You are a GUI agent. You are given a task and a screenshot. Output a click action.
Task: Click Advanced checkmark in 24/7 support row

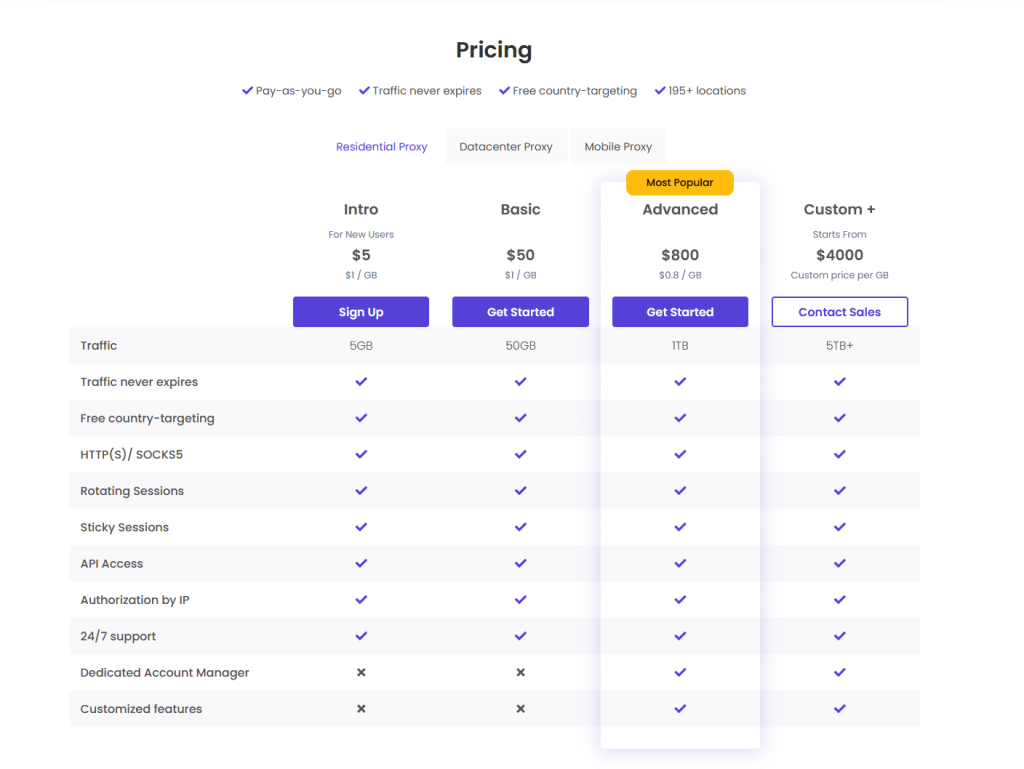tap(680, 636)
